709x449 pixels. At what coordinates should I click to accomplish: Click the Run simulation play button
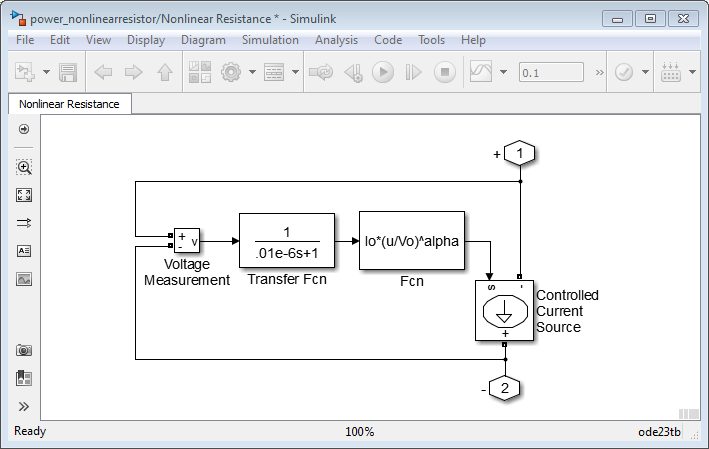point(382,73)
